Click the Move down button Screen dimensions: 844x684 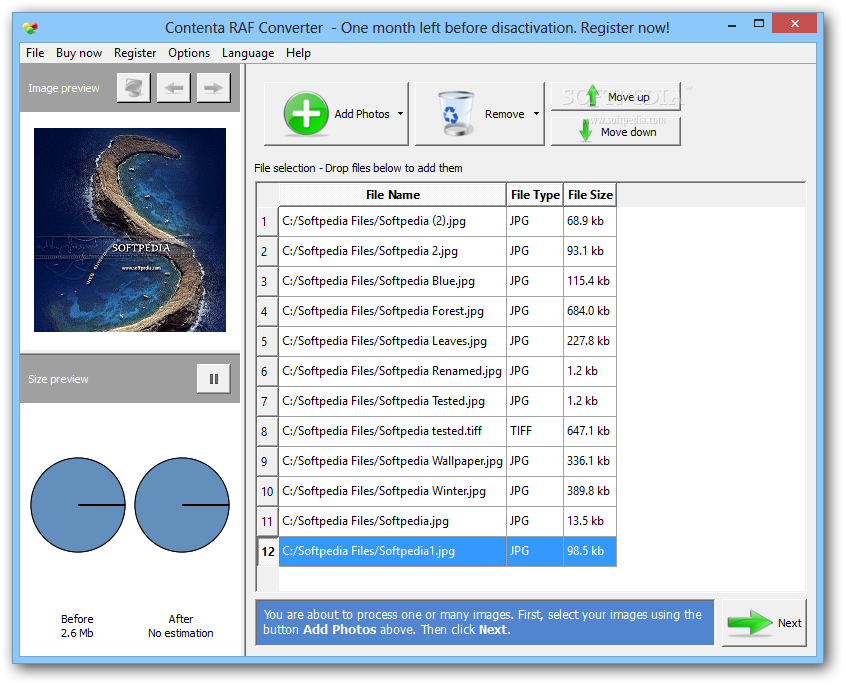tap(616, 131)
